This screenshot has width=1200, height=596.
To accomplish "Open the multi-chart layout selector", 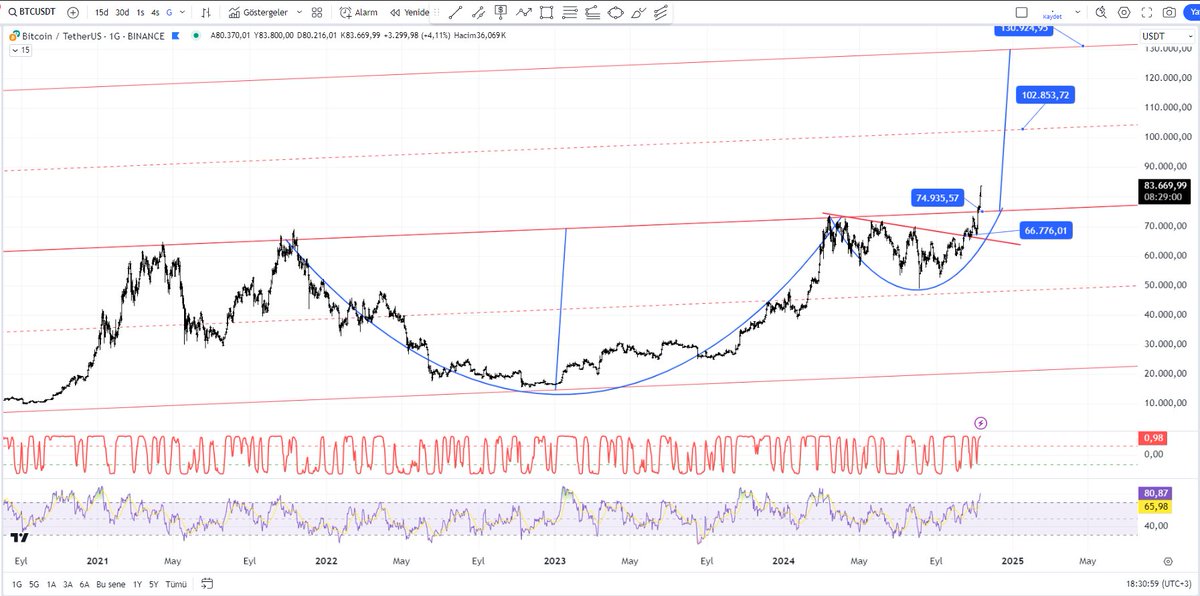I will tap(315, 12).
